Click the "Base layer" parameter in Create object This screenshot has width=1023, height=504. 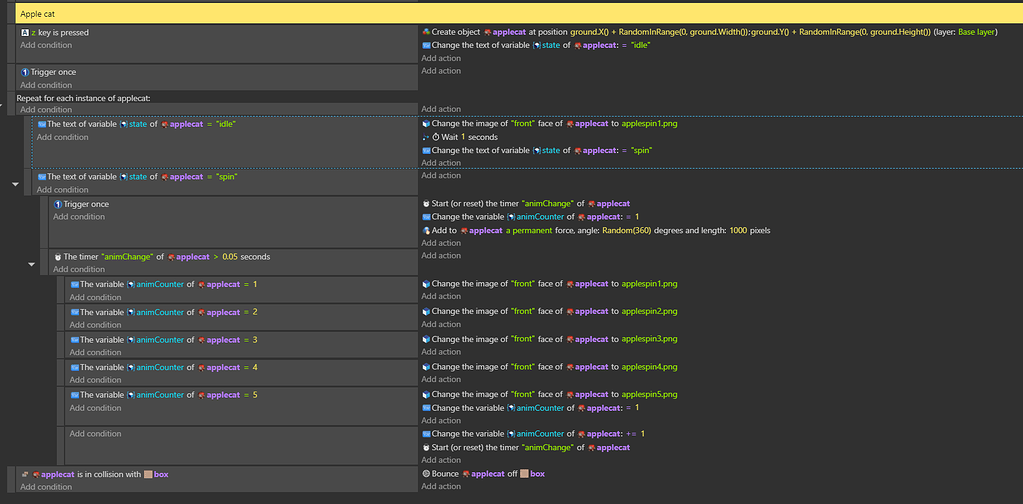(976, 32)
